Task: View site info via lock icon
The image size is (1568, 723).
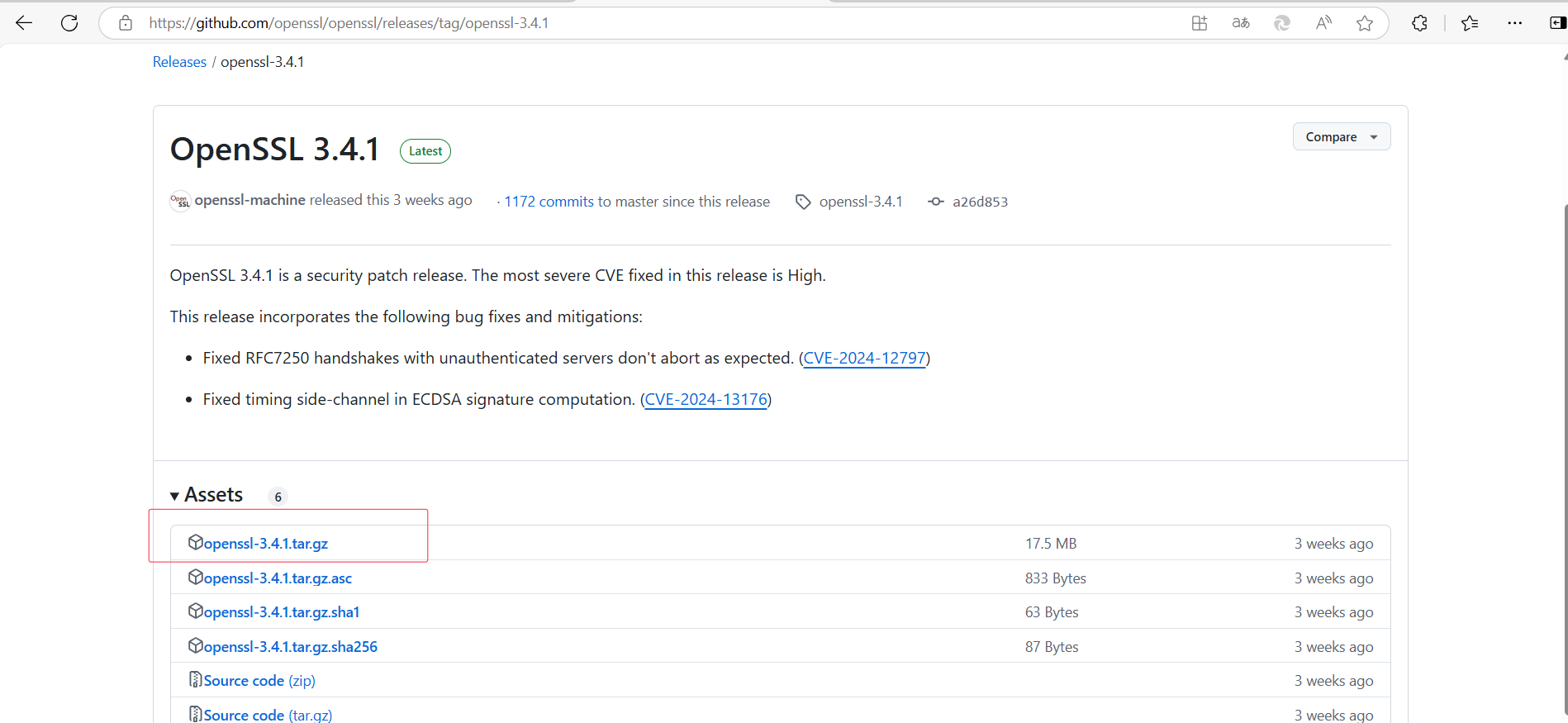Action: [126, 23]
